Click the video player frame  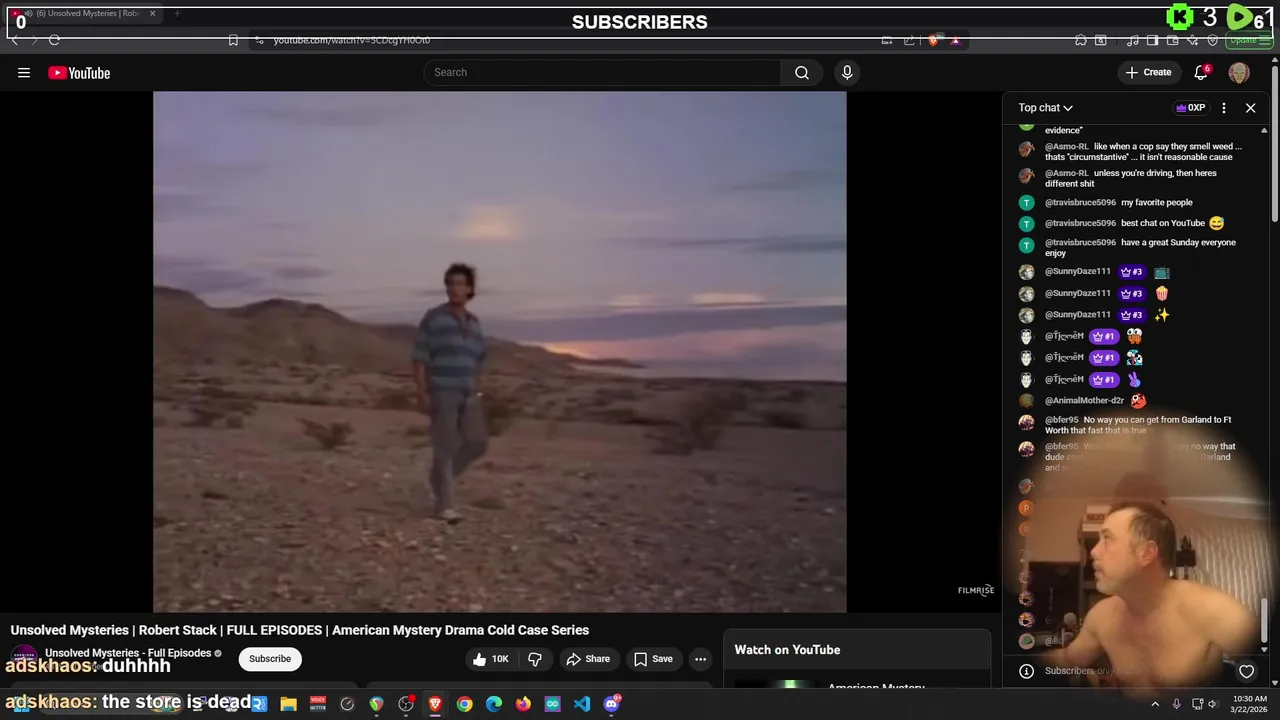coord(500,351)
